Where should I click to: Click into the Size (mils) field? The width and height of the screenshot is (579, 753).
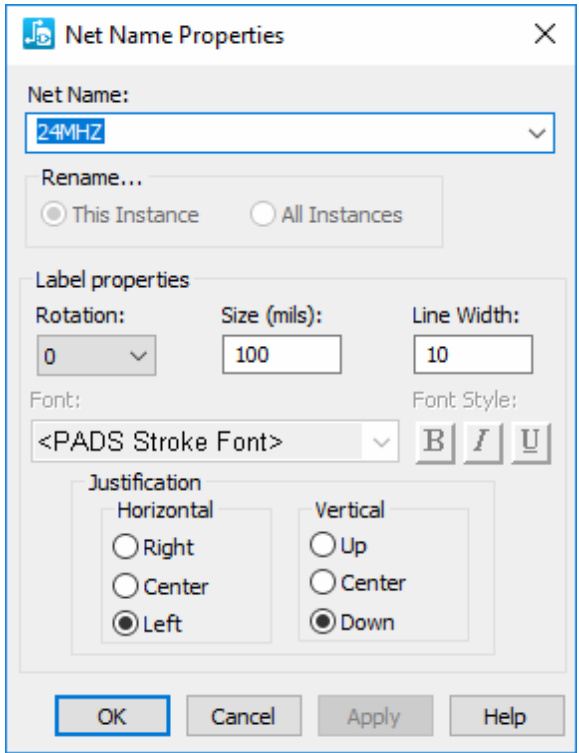[282, 354]
